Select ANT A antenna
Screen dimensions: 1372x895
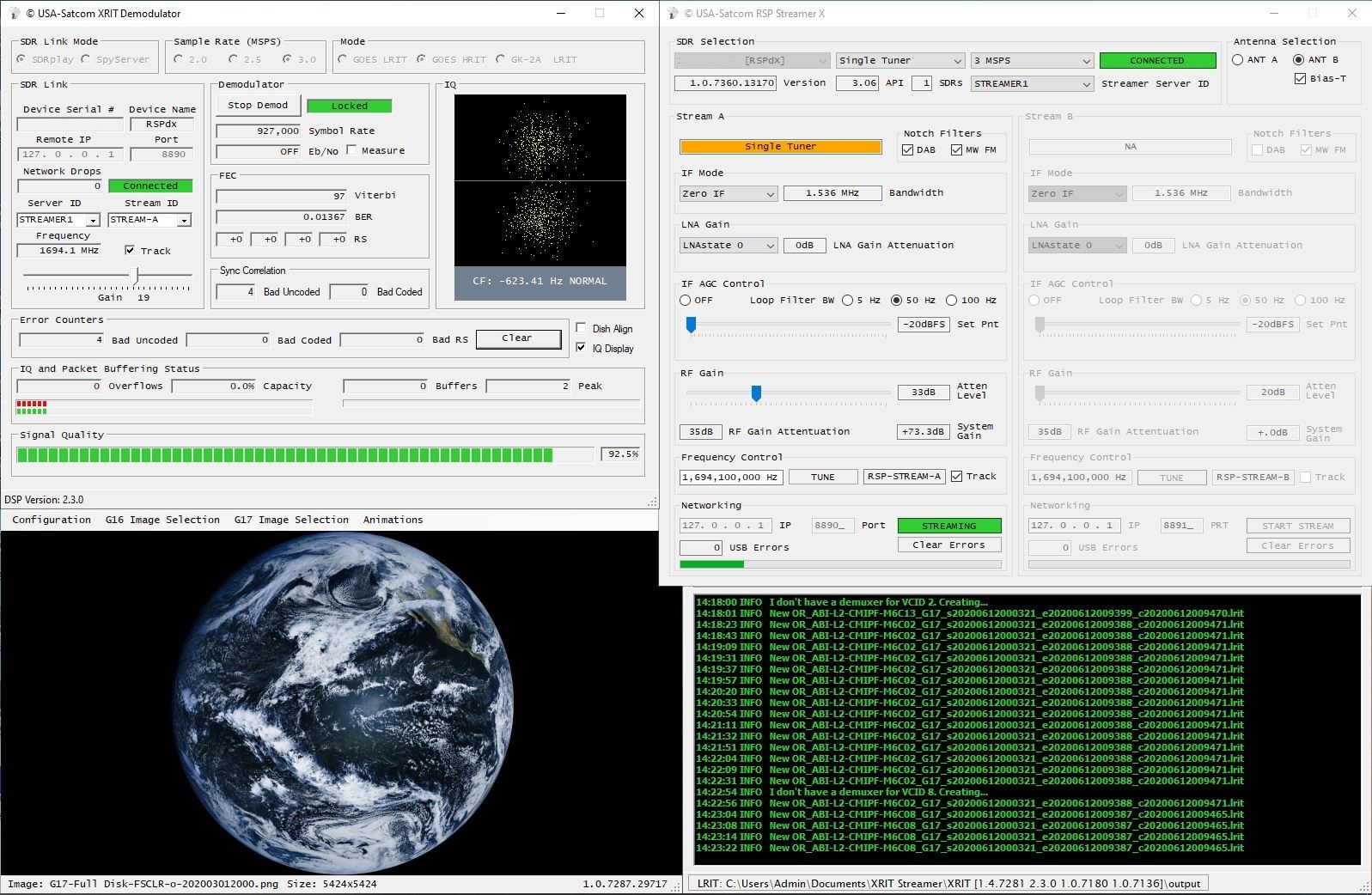(x=1238, y=59)
